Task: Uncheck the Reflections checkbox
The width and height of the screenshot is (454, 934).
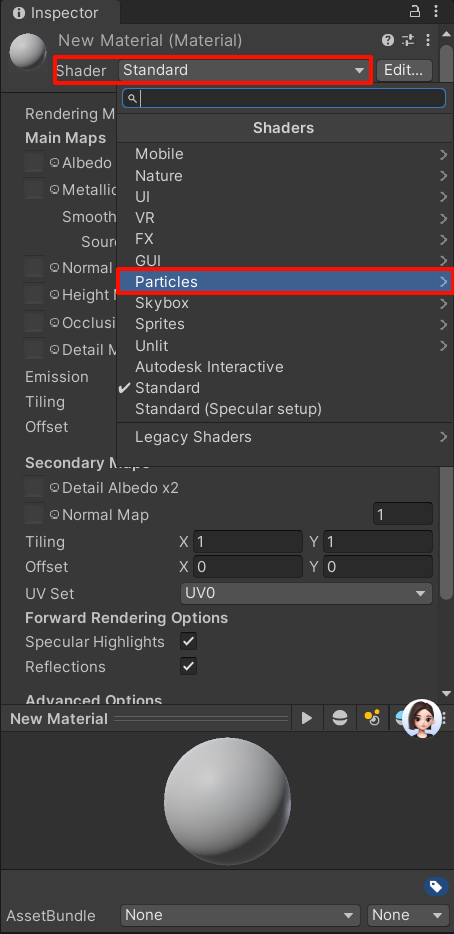Action: click(188, 666)
